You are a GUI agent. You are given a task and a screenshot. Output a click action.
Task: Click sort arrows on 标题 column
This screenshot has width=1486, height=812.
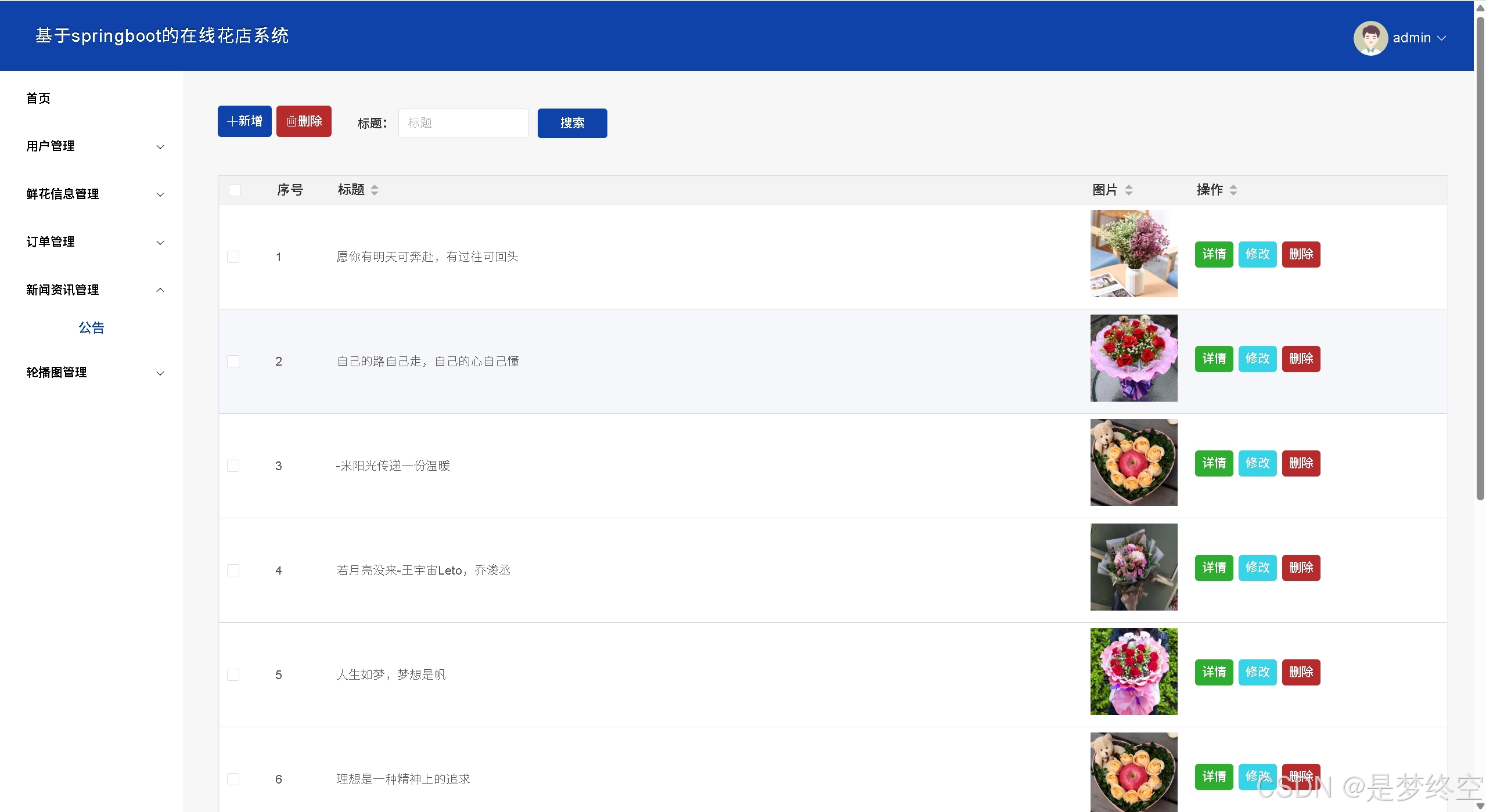(374, 190)
